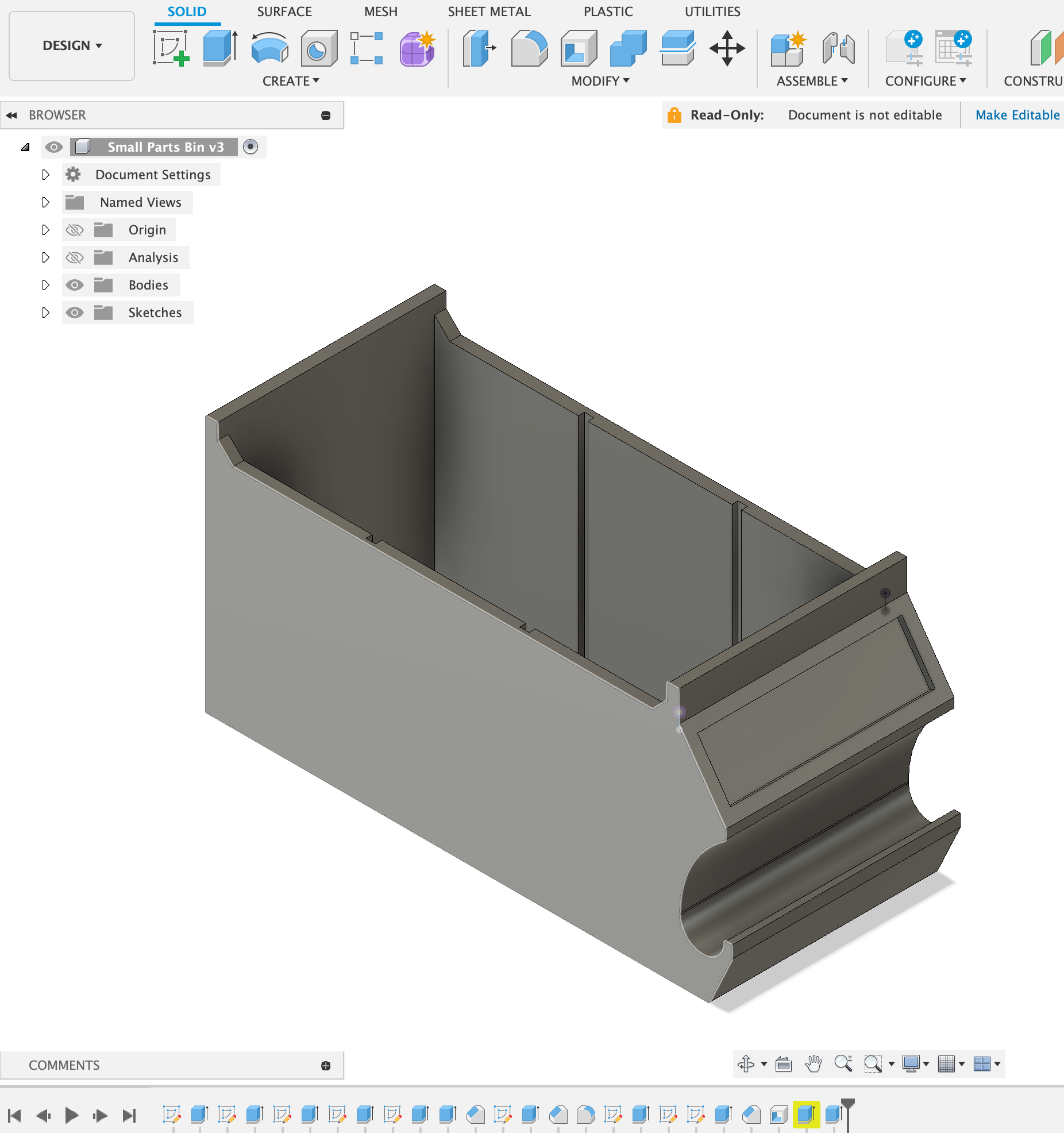The image size is (1064, 1133).
Task: Select the Extrude tool in Create
Action: [221, 48]
